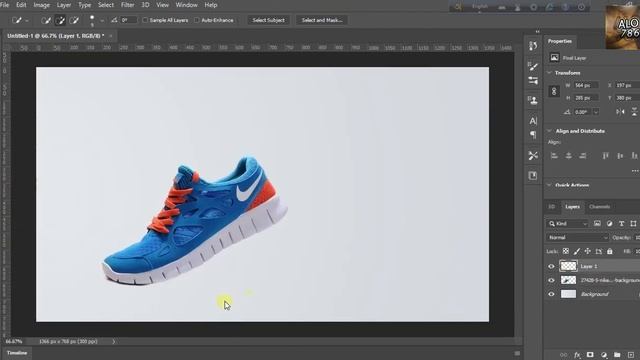Open the Character panel icon
This screenshot has height=360, width=640.
point(533,121)
